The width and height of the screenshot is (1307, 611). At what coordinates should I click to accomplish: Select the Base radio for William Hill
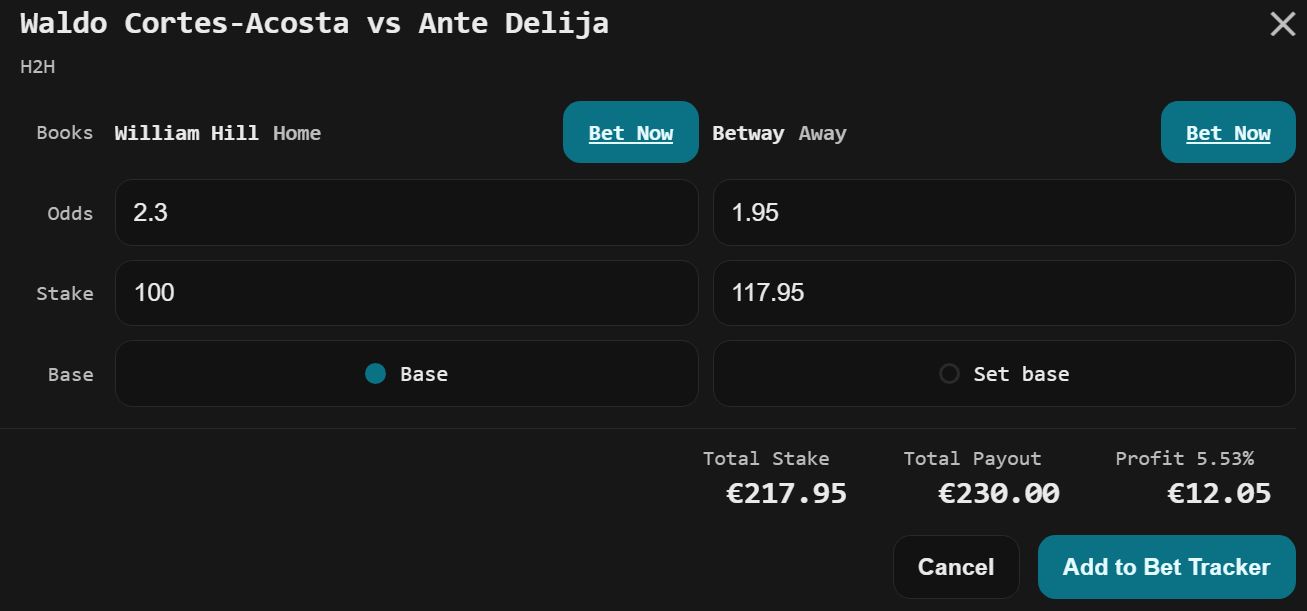(x=375, y=373)
